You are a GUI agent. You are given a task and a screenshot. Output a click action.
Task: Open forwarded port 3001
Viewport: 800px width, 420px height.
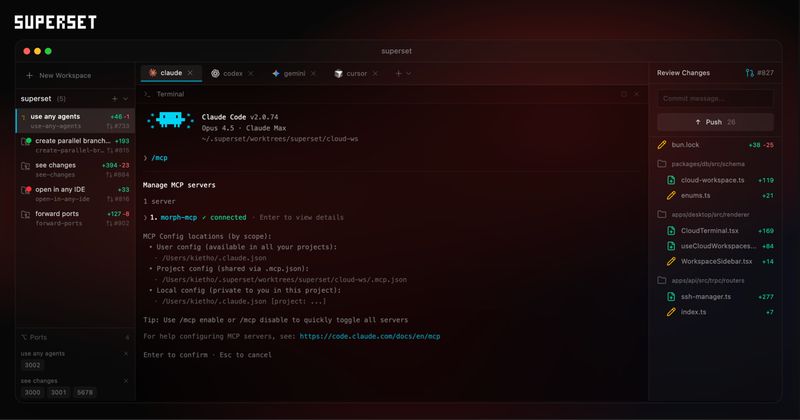click(x=58, y=392)
